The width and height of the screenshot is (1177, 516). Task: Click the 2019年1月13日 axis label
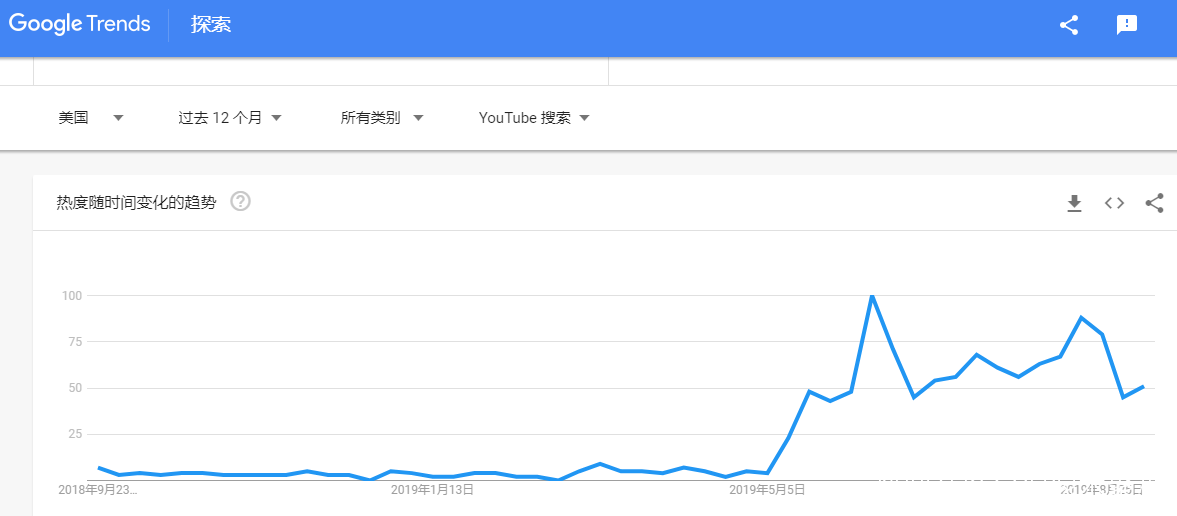click(432, 490)
